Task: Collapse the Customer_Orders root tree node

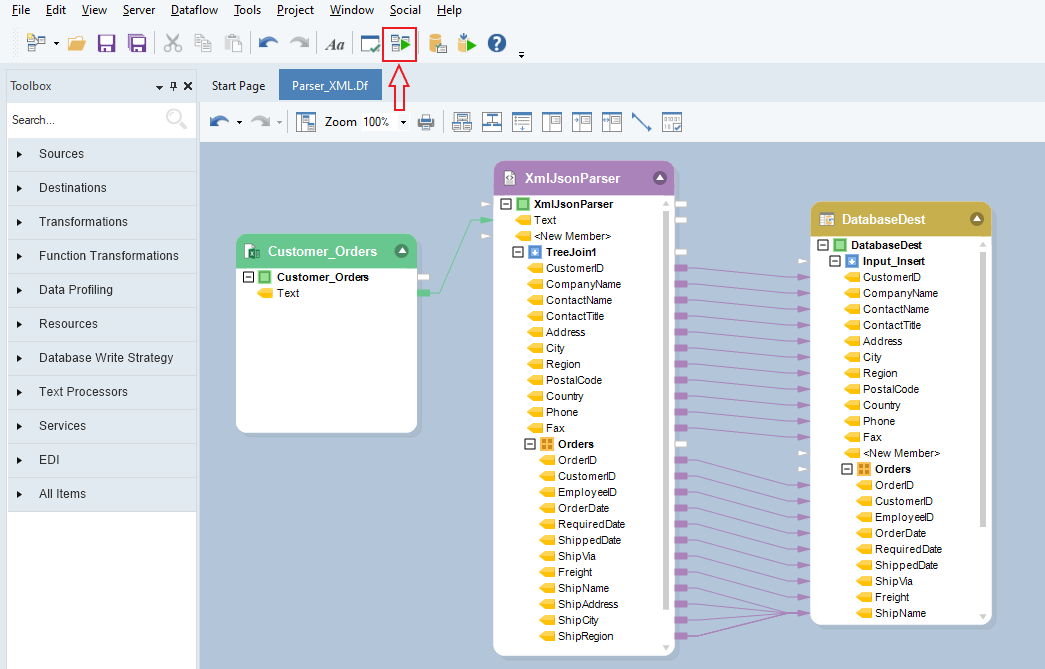Action: click(x=249, y=277)
